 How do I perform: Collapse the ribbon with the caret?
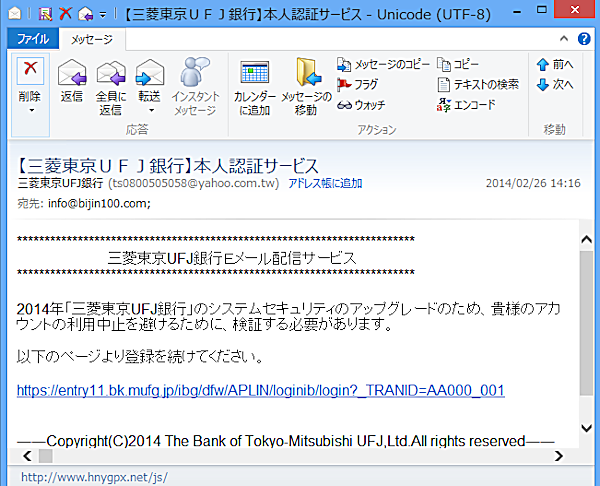pos(564,38)
